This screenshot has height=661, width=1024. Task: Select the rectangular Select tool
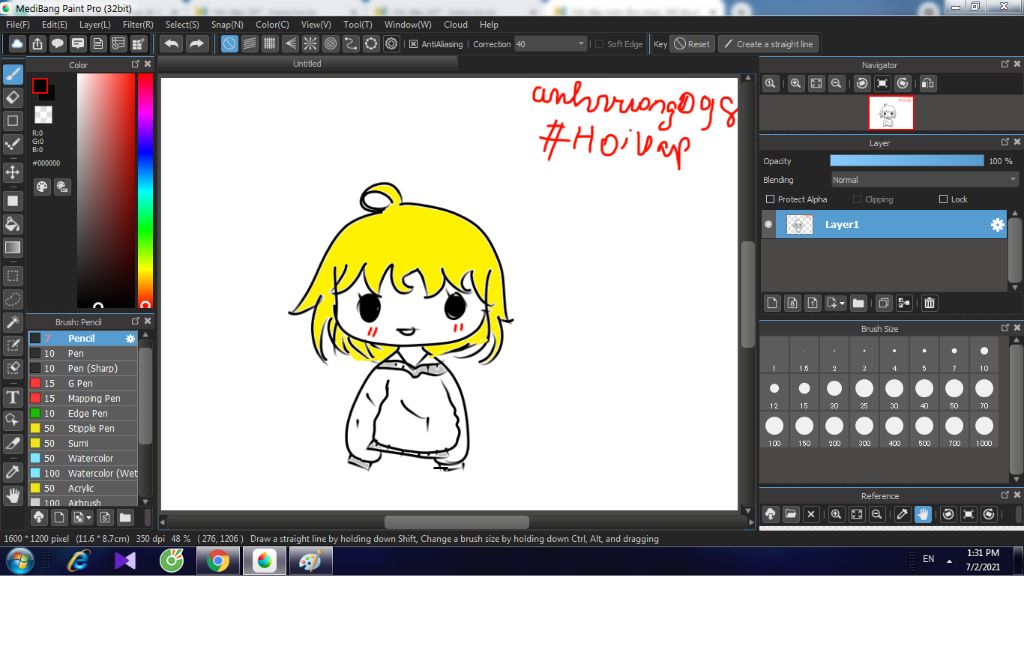pos(12,276)
